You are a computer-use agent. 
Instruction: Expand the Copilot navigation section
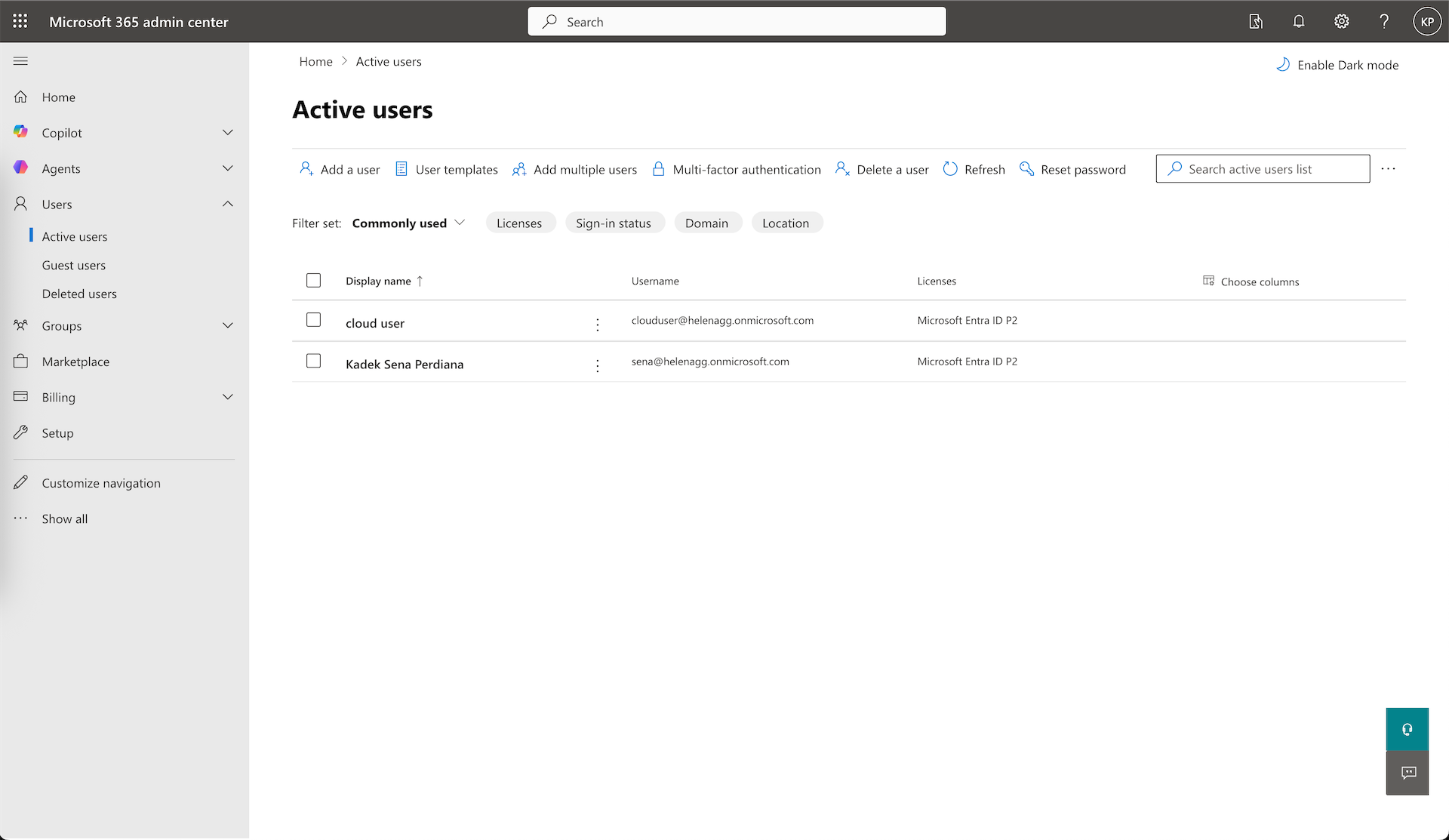click(227, 133)
